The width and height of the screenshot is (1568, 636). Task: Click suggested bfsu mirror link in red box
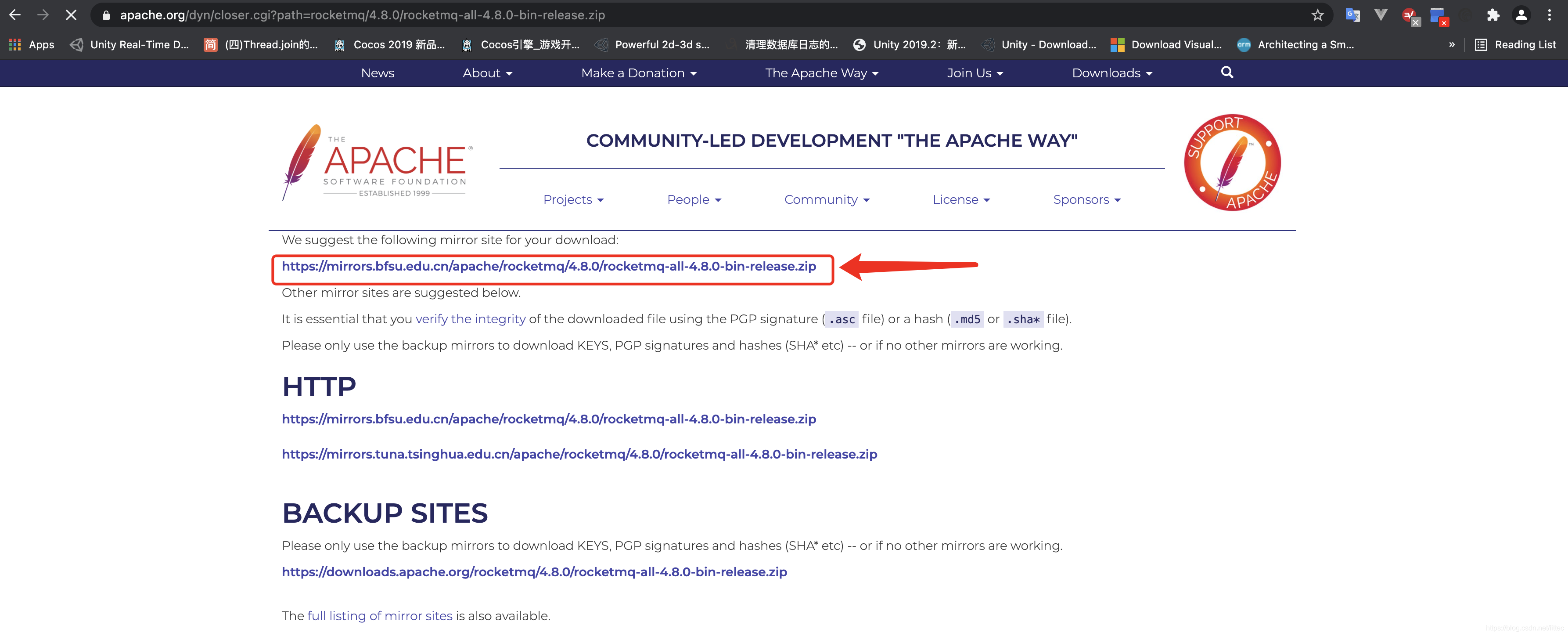(548, 266)
